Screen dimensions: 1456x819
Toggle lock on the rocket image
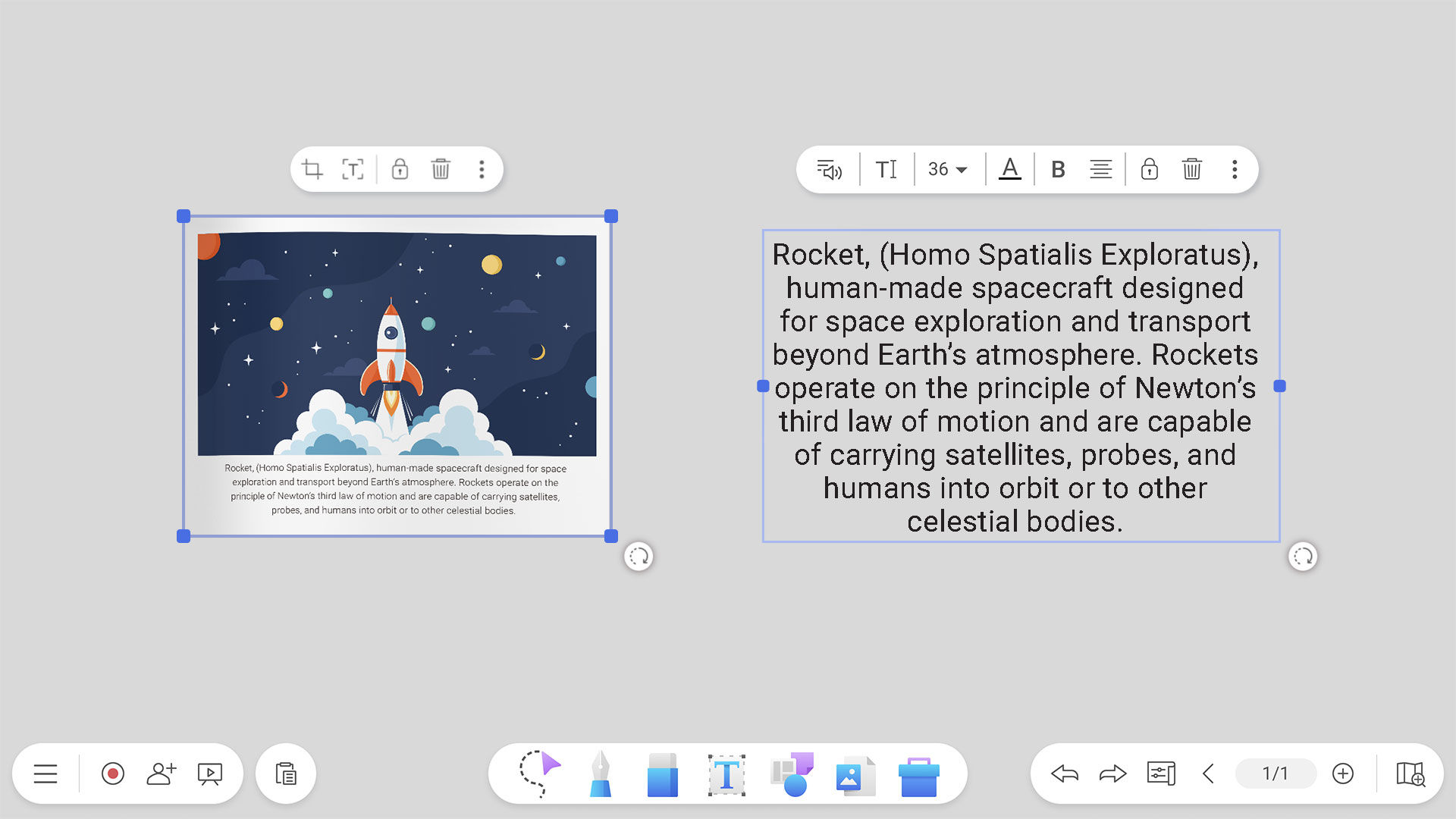[400, 169]
